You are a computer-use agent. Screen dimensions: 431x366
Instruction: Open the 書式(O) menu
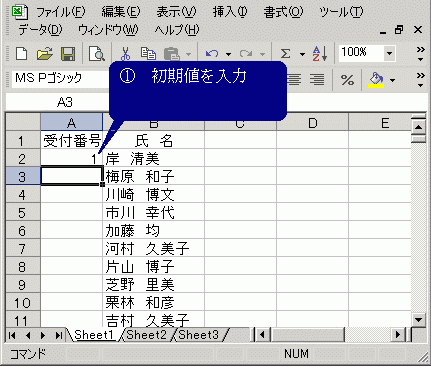coord(283,12)
